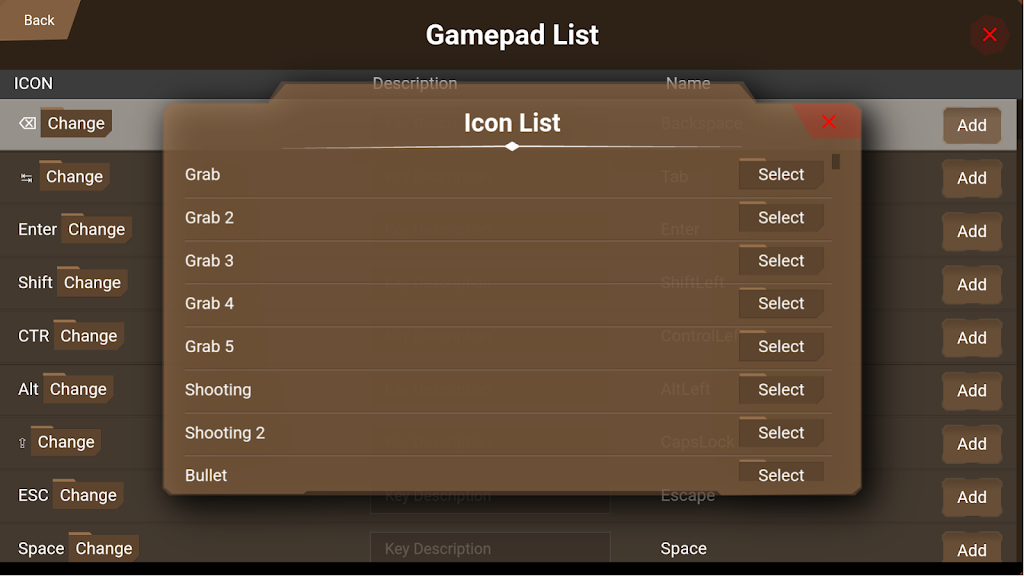
Task: Go back using the Back button
Action: 39,20
